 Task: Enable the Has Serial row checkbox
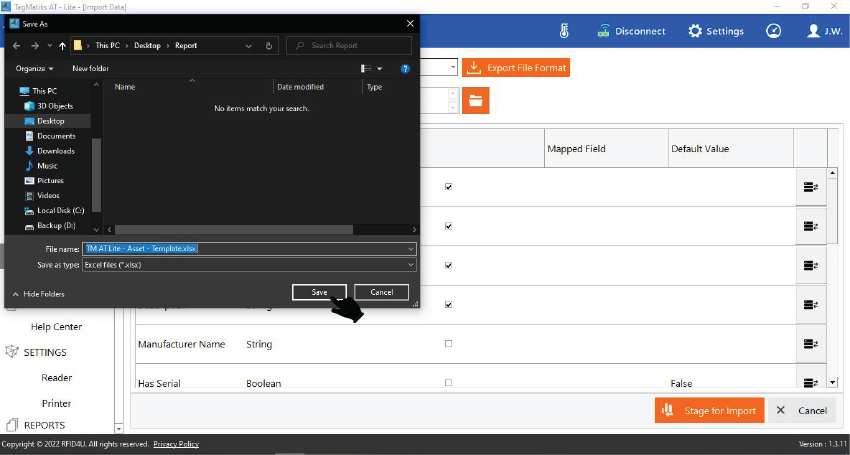tap(448, 383)
